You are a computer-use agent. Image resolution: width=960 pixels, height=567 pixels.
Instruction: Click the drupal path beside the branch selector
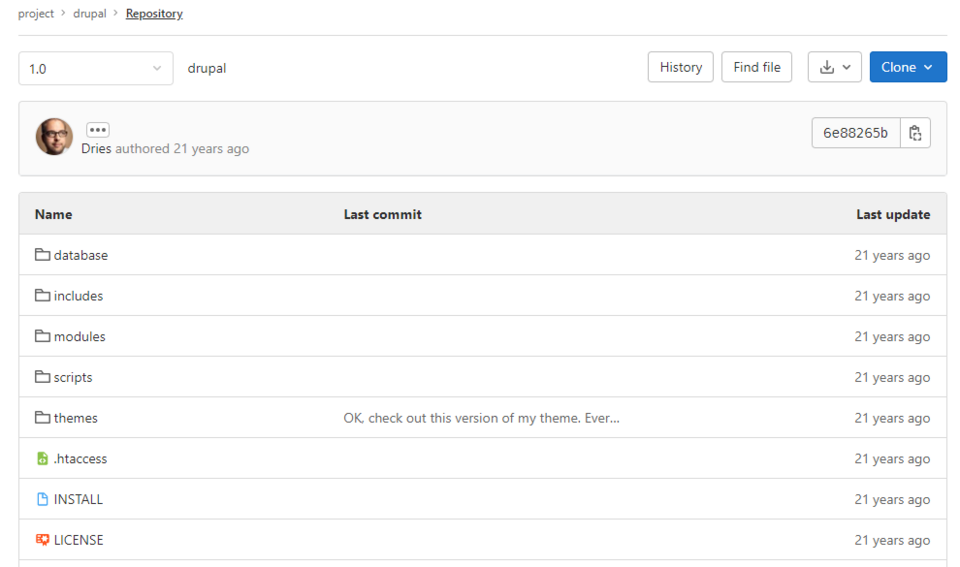click(x=207, y=68)
